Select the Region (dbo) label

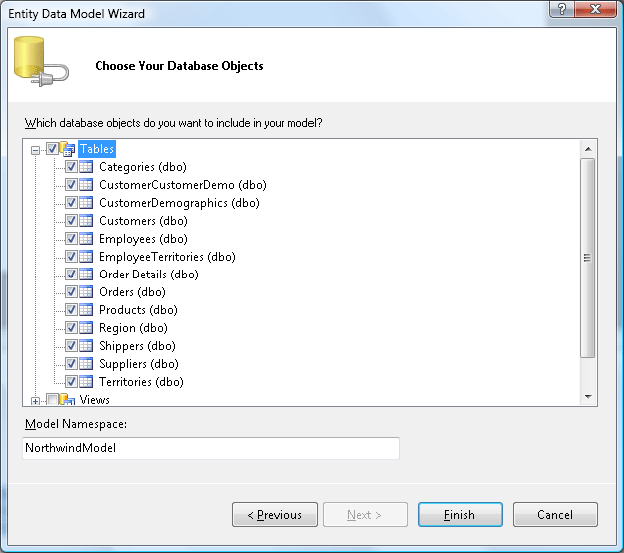pos(133,327)
